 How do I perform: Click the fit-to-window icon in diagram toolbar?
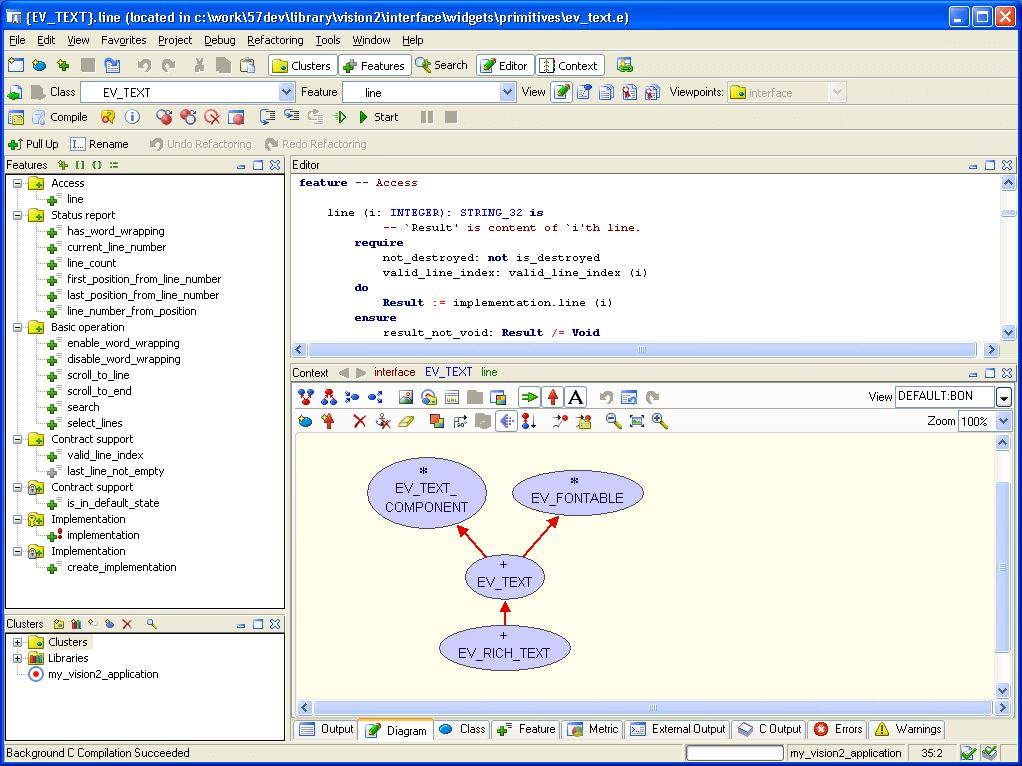[x=636, y=421]
